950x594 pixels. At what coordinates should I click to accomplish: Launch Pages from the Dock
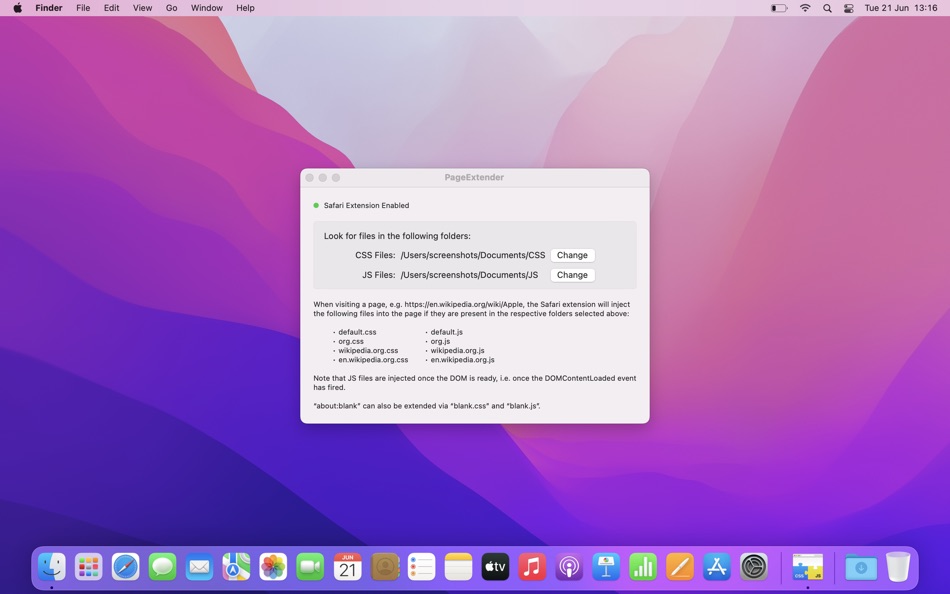coord(680,567)
